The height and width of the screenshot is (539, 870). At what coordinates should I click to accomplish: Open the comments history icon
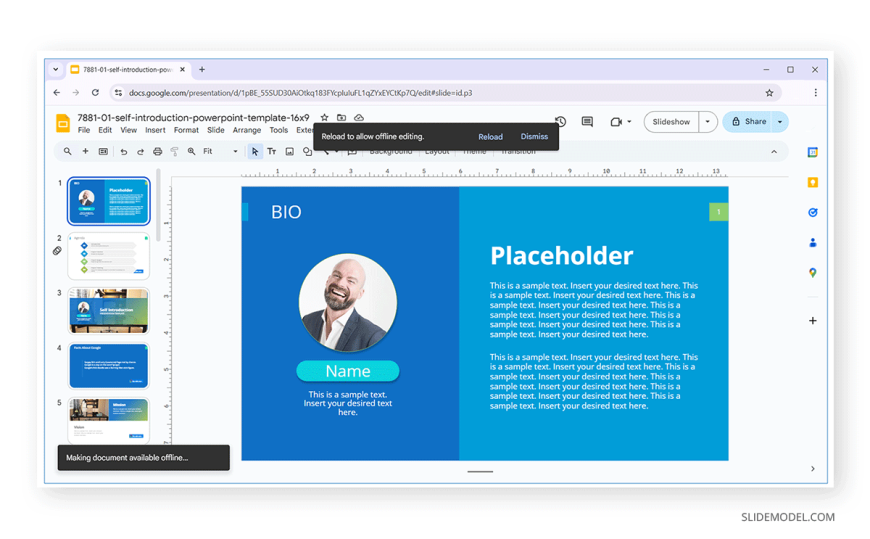coord(587,122)
